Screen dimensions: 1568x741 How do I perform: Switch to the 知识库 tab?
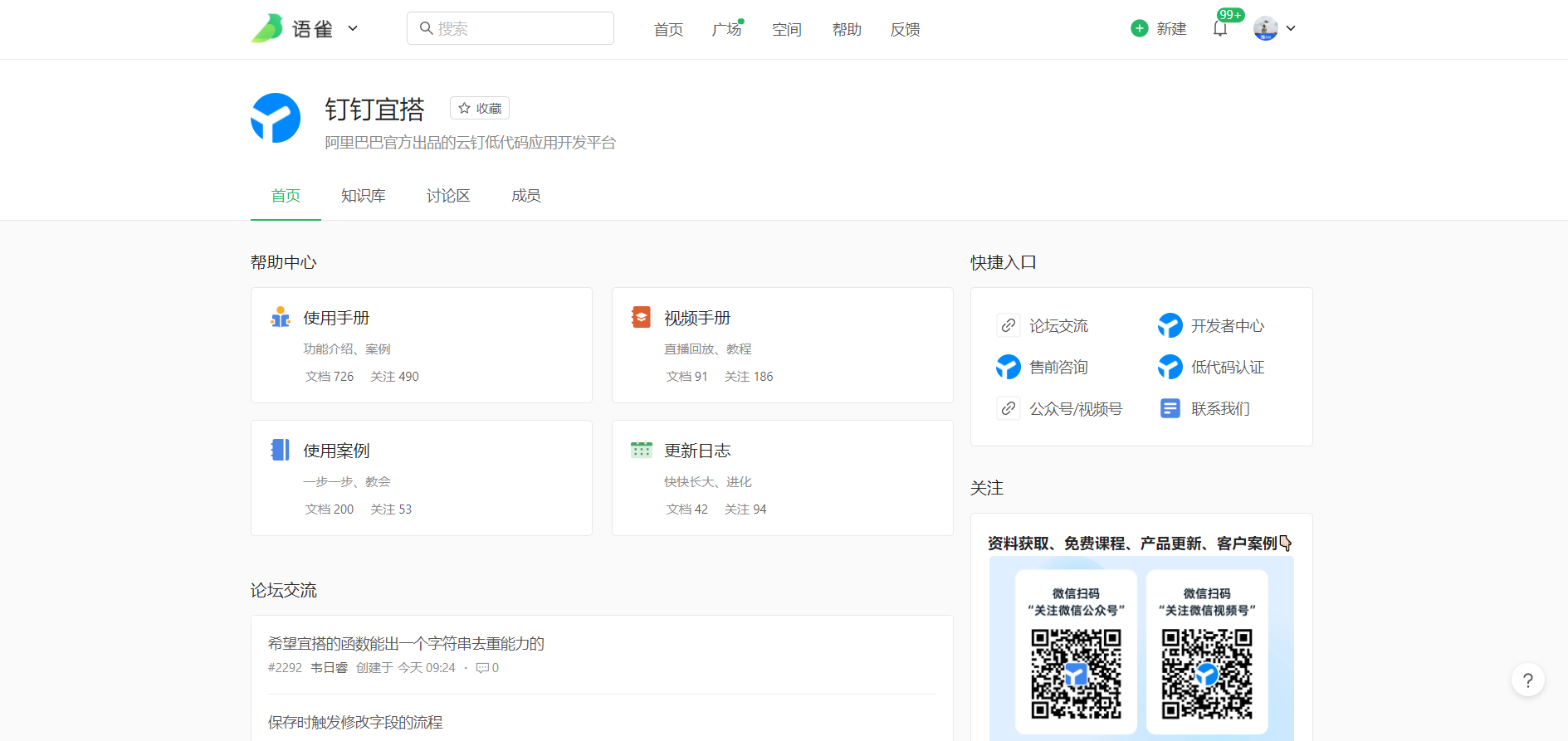363,196
